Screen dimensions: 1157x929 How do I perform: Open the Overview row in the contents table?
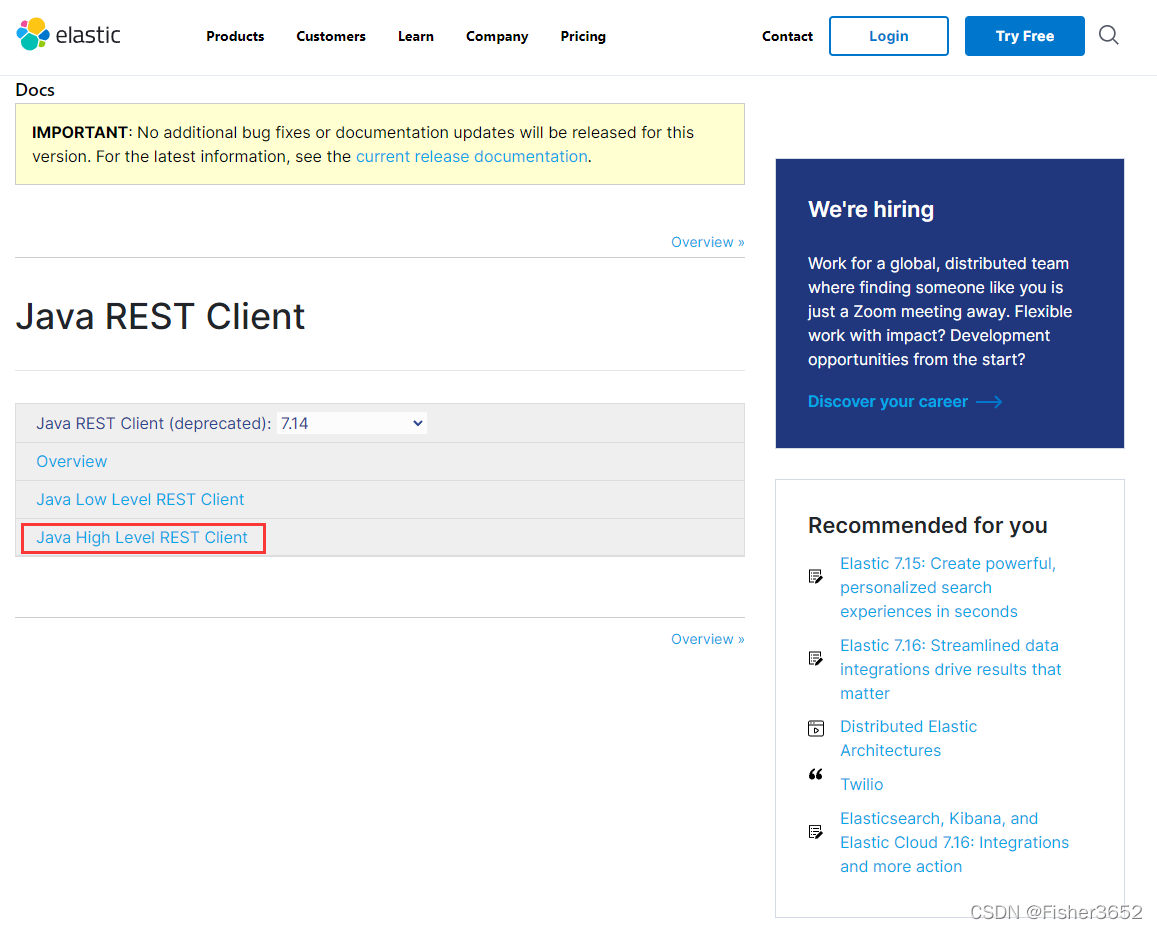pos(72,461)
